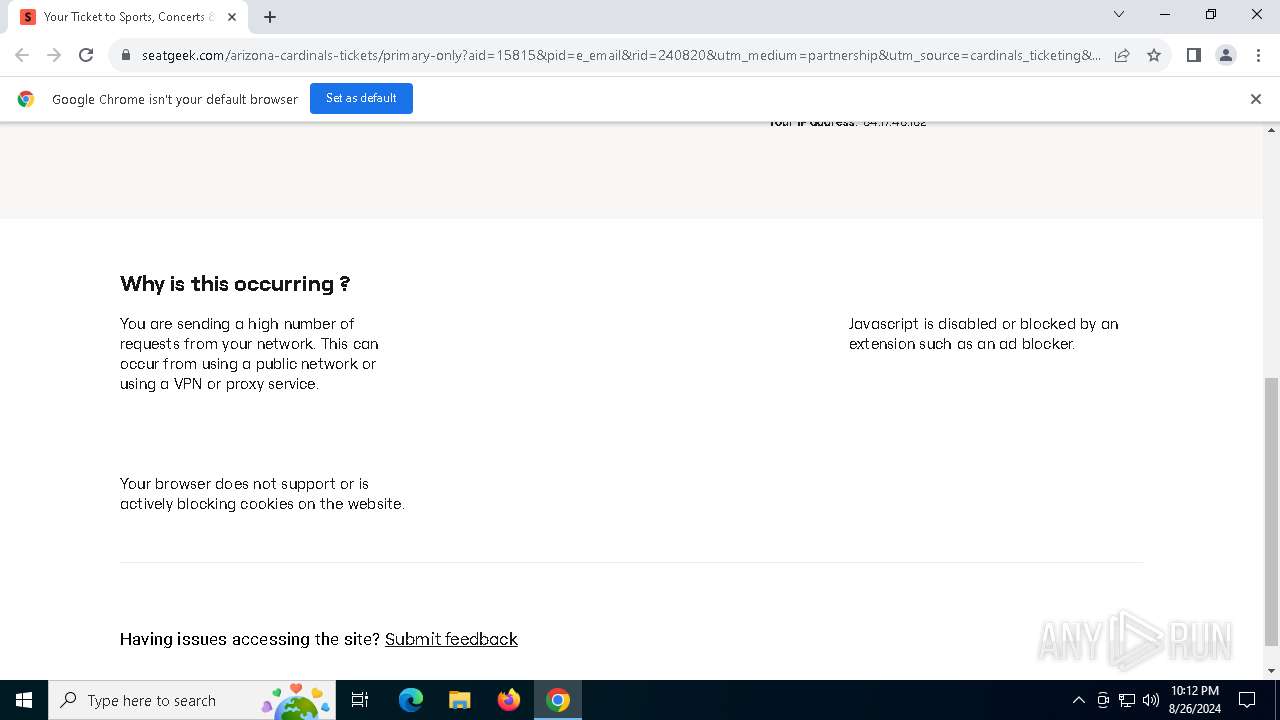1280x720 pixels.
Task: Click Having issues accessing the site text
Action: coord(250,639)
